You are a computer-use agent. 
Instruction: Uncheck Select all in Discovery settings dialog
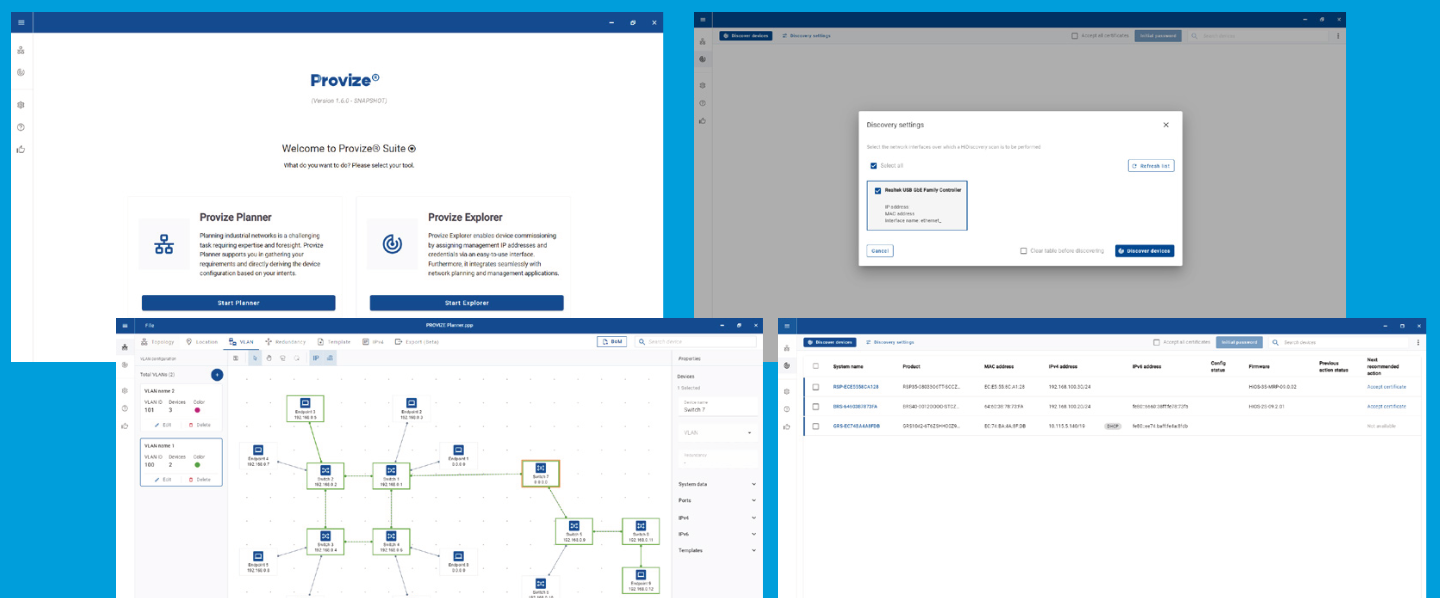pyautogui.click(x=873, y=166)
